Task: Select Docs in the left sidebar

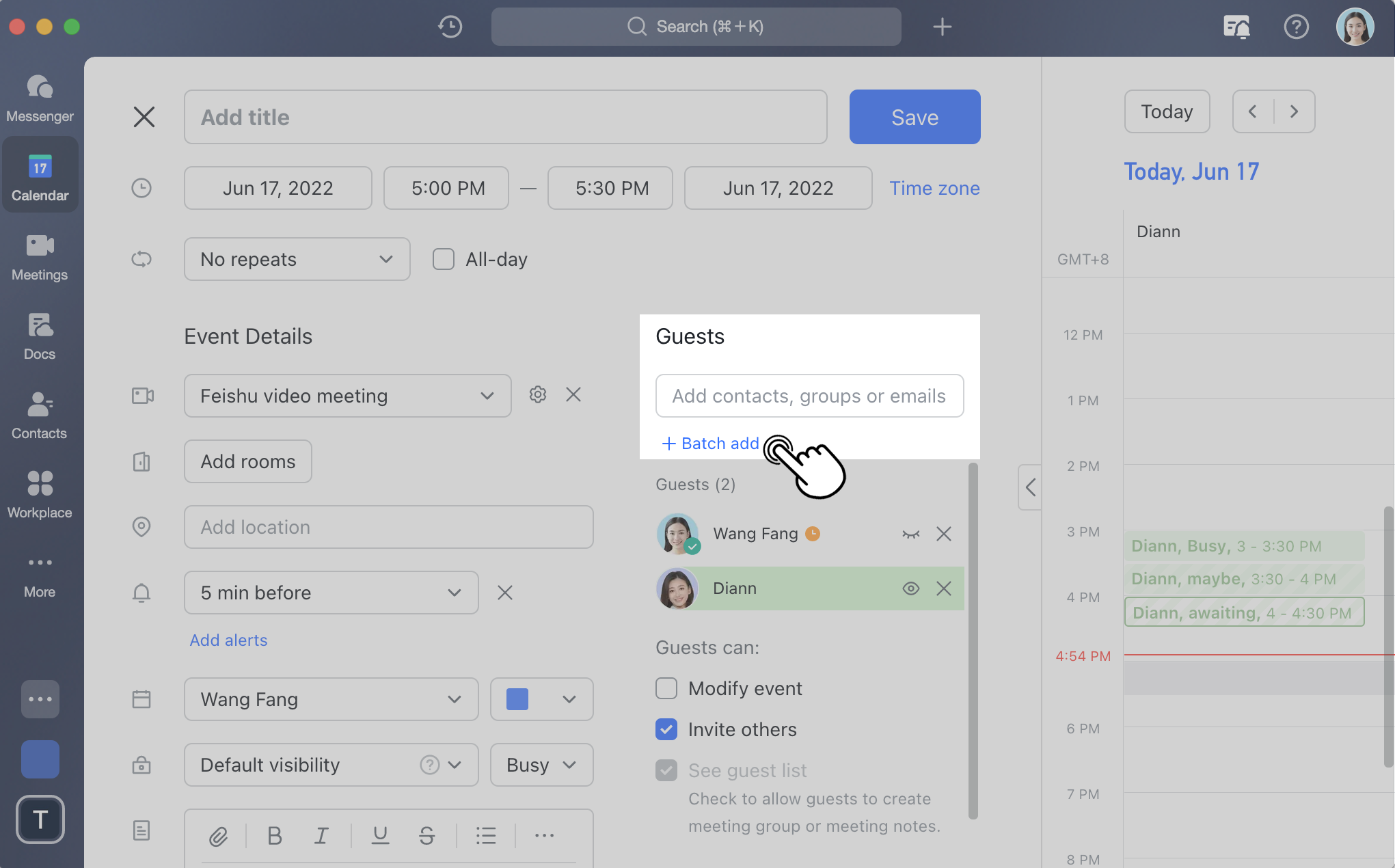Action: (40, 336)
